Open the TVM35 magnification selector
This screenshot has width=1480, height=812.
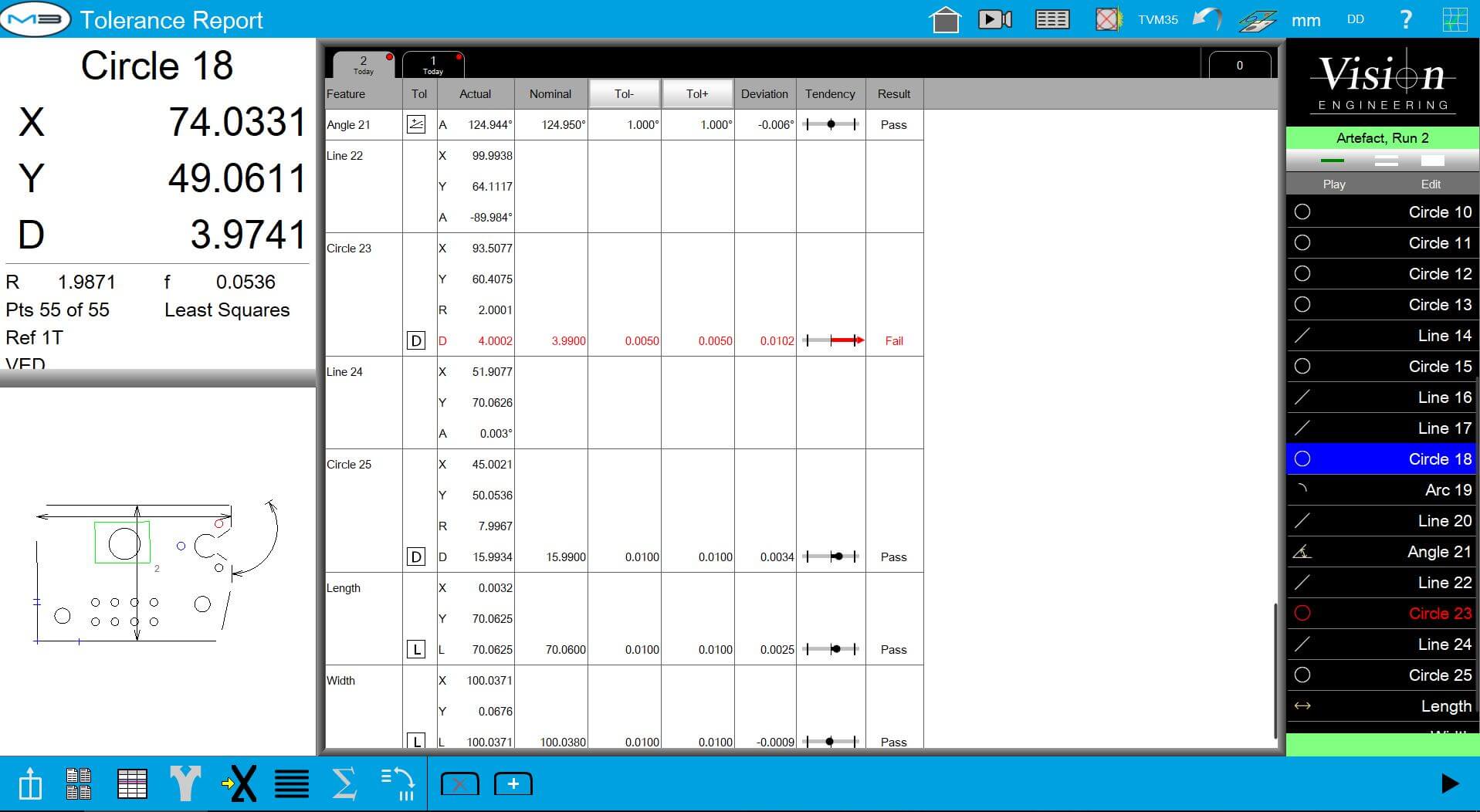(x=1157, y=20)
